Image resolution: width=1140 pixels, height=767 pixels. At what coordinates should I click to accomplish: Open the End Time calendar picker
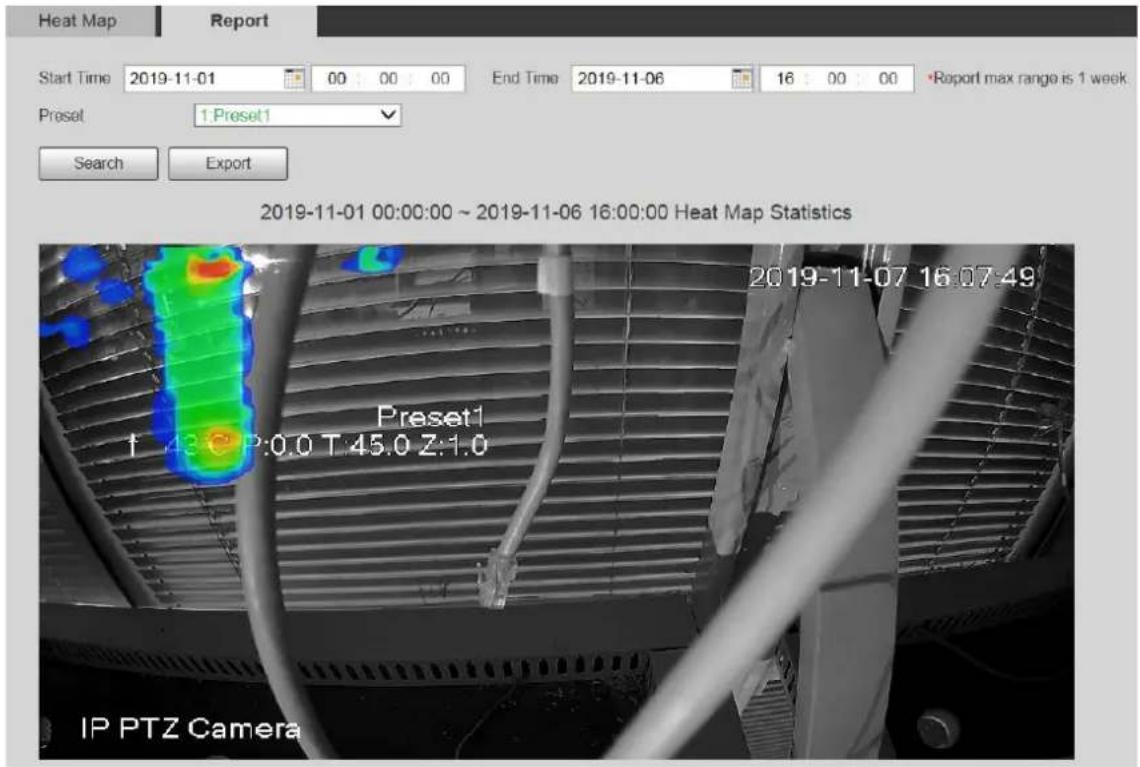click(x=742, y=79)
